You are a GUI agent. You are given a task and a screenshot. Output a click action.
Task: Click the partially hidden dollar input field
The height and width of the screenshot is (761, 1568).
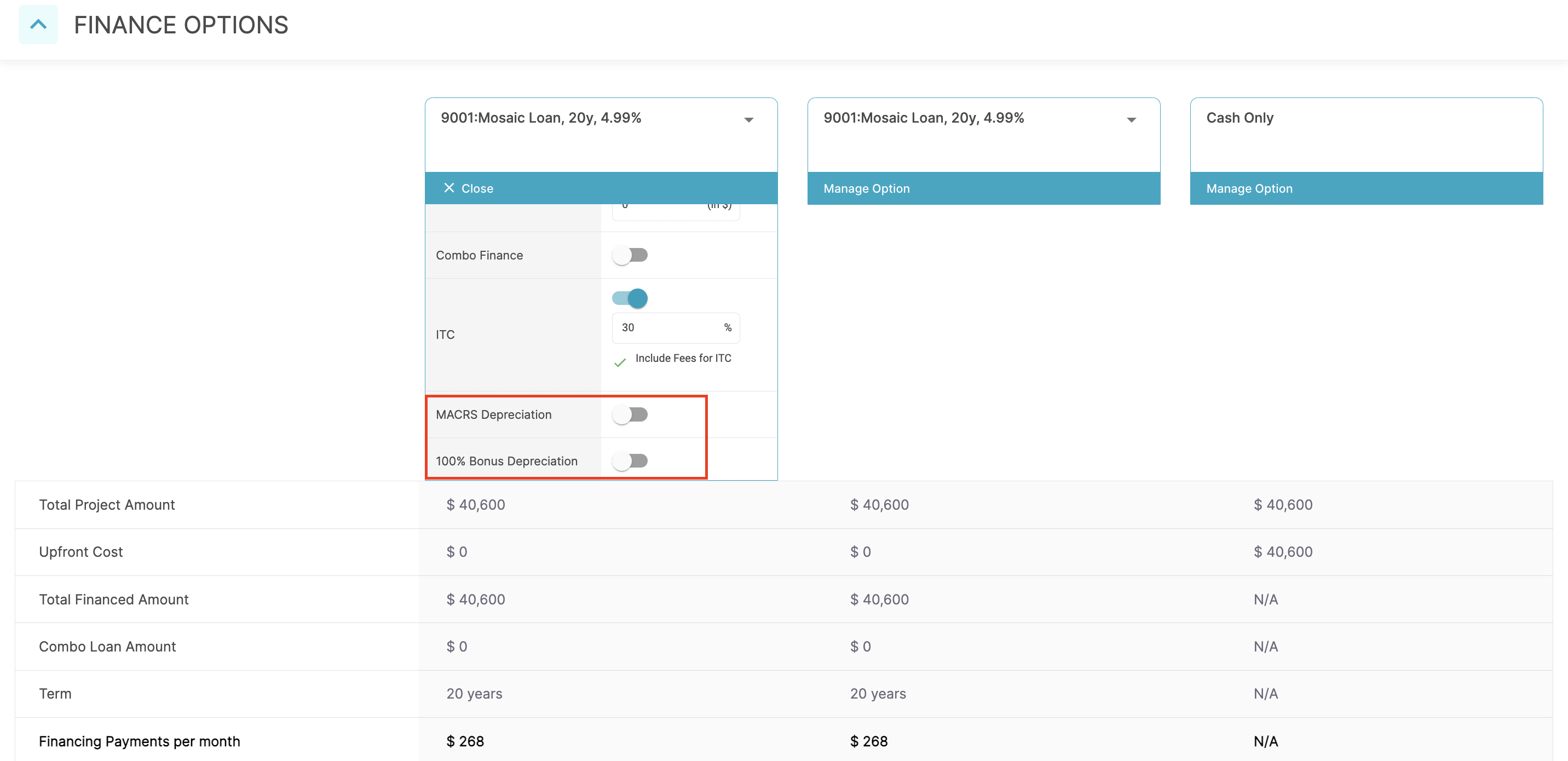tap(676, 212)
